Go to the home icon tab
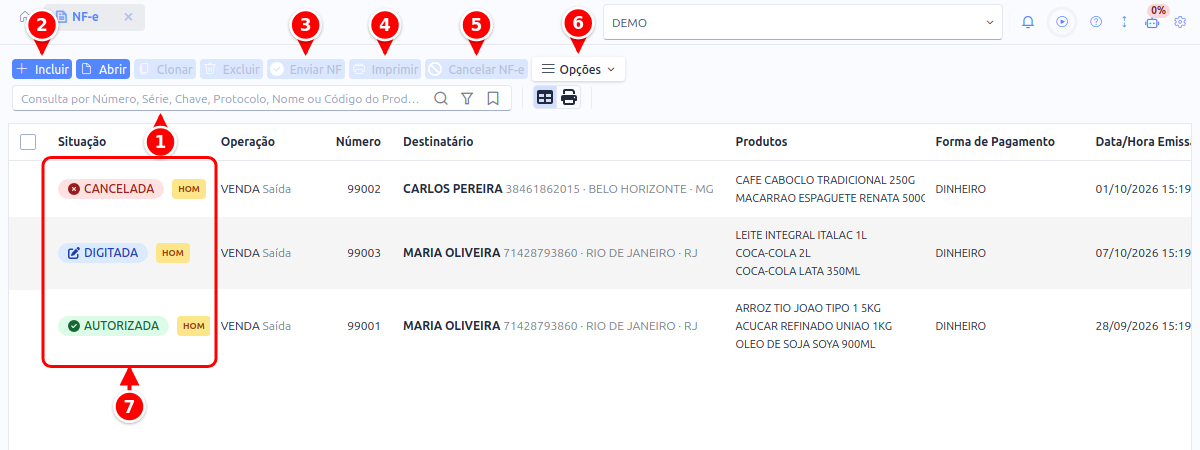Viewport: 1200px width, 450px height. (24, 17)
